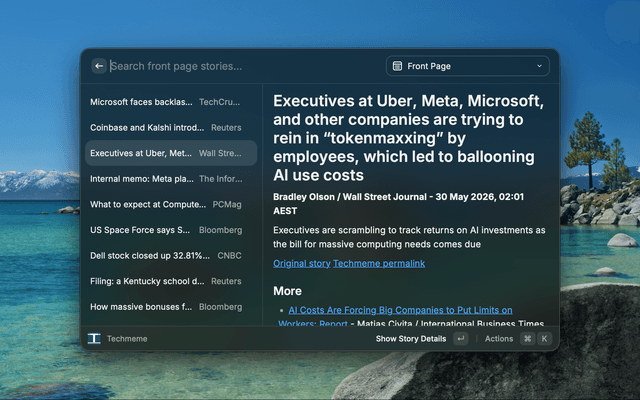Screen dimensions: 640x400
Task: Select the Coinbase and Kalshi story
Action: click(171, 128)
